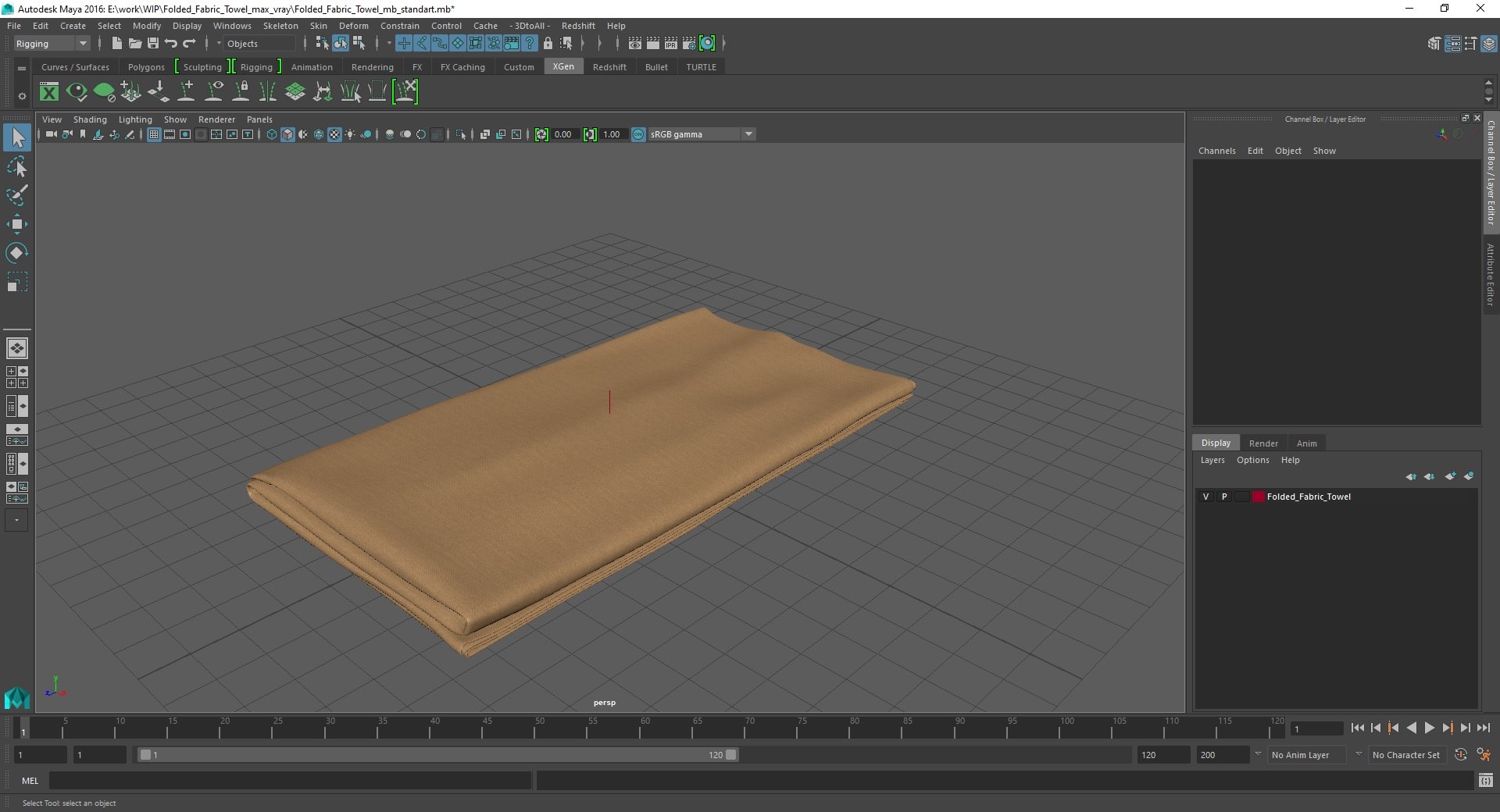This screenshot has width=1500, height=812.
Task: Open the XGen window shelf icon
Action: coord(49,92)
